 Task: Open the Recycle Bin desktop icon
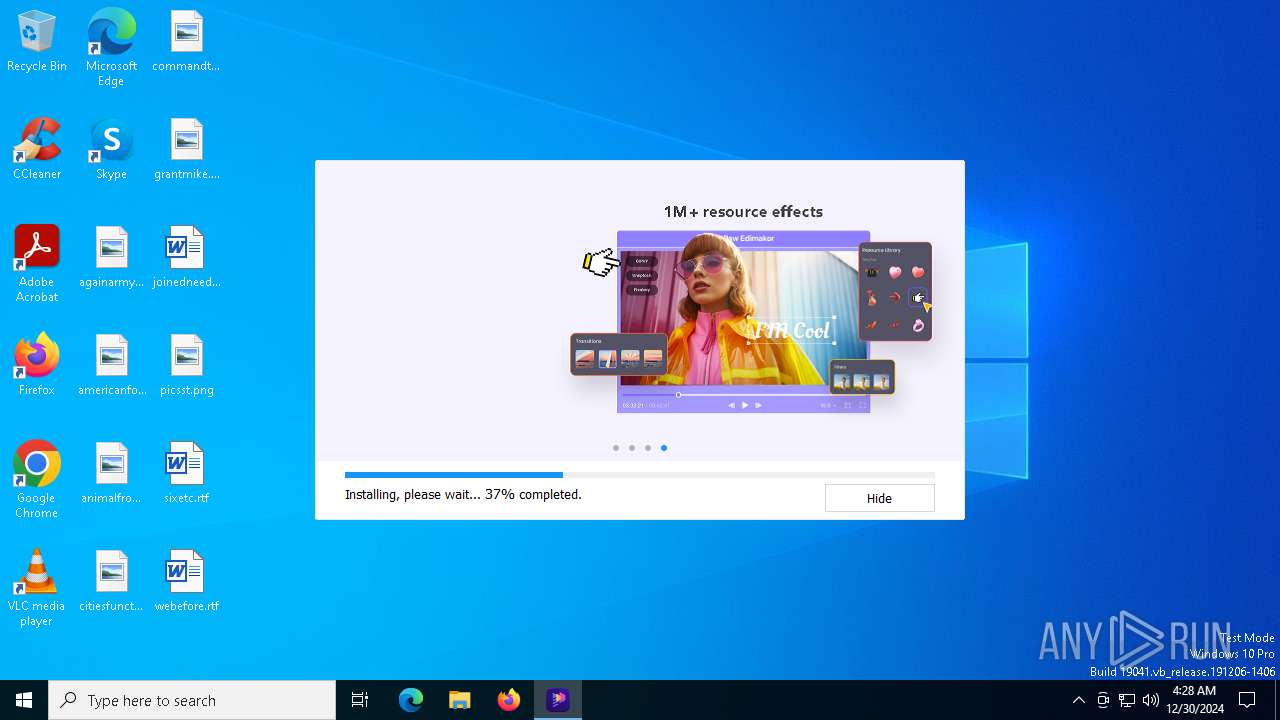click(37, 42)
